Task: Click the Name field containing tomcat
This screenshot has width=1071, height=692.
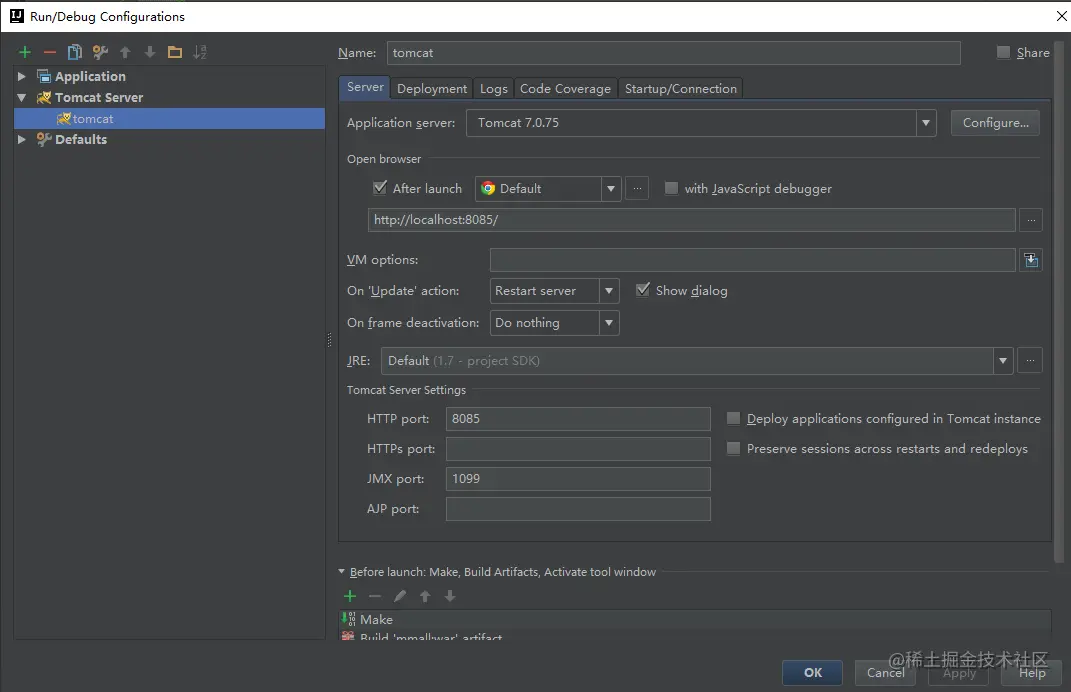Action: coord(673,53)
